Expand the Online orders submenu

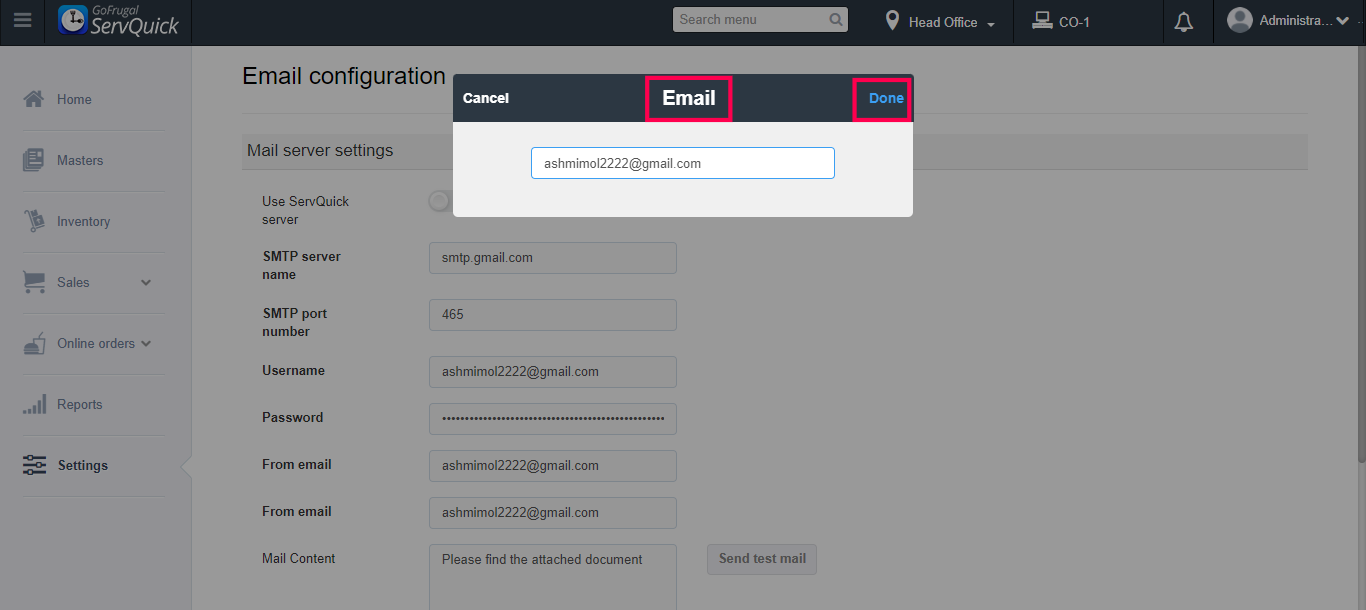(146, 343)
